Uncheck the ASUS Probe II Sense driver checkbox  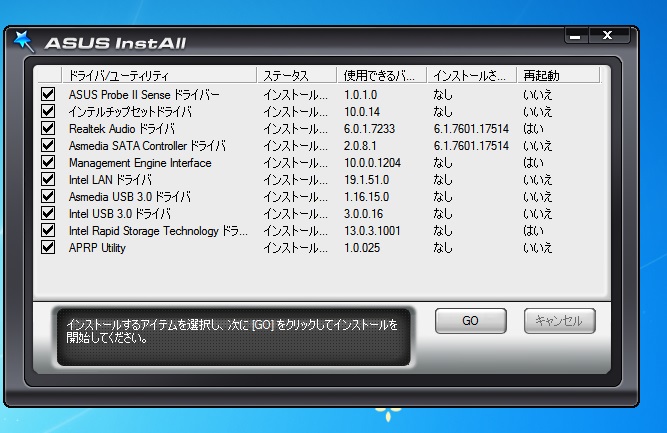48,94
